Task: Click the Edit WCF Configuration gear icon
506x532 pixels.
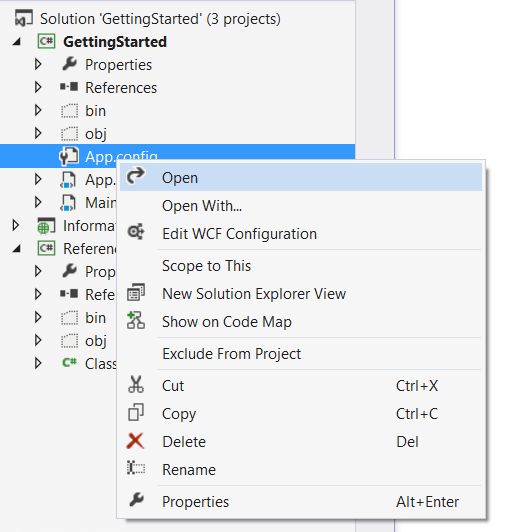Action: point(136,232)
